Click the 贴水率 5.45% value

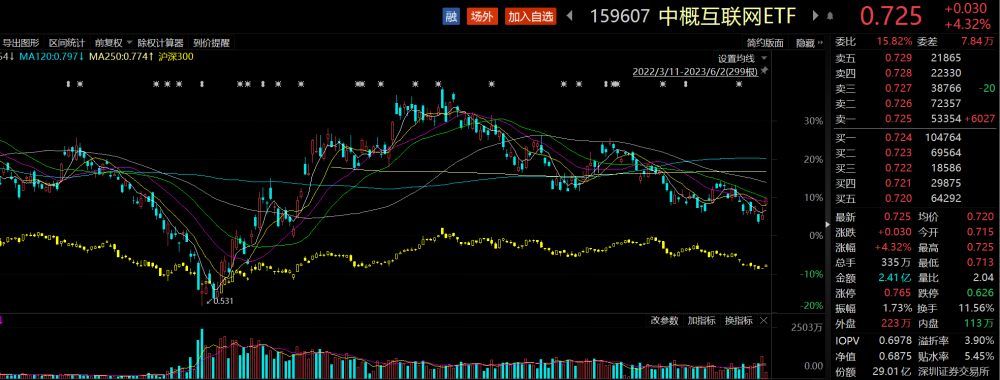tap(980, 356)
